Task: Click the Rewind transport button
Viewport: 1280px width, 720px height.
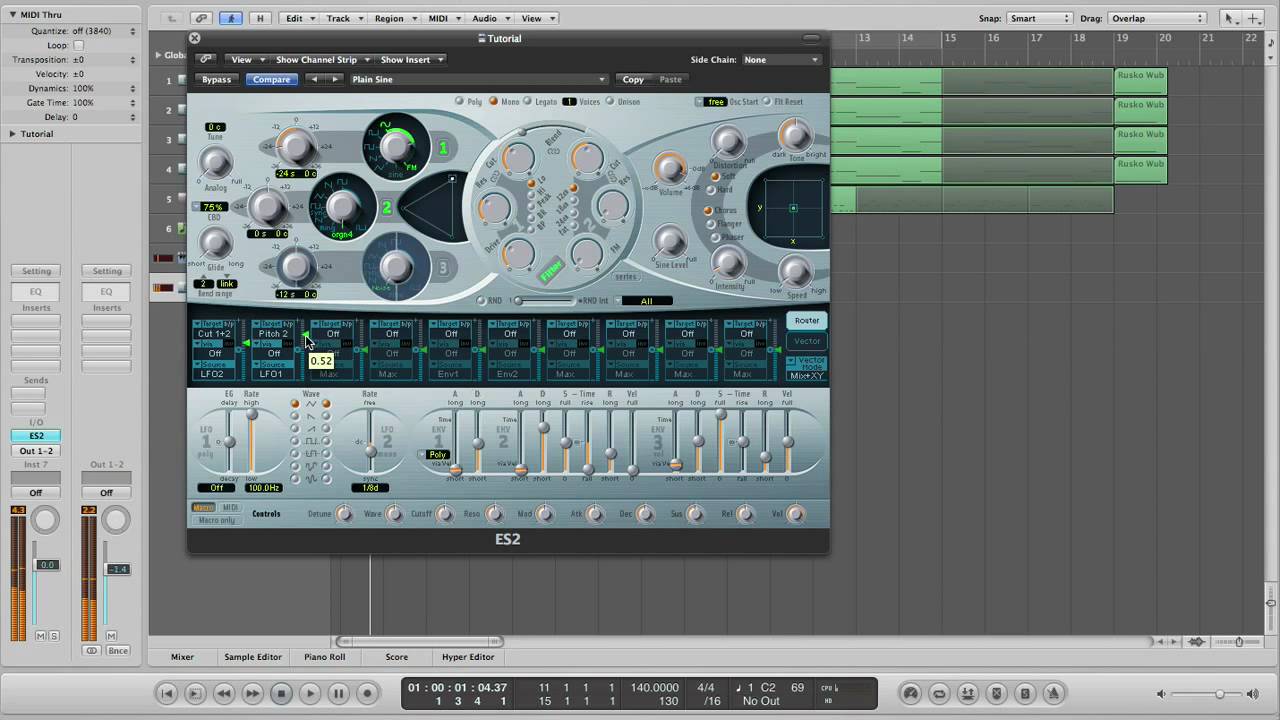Action: pos(224,693)
